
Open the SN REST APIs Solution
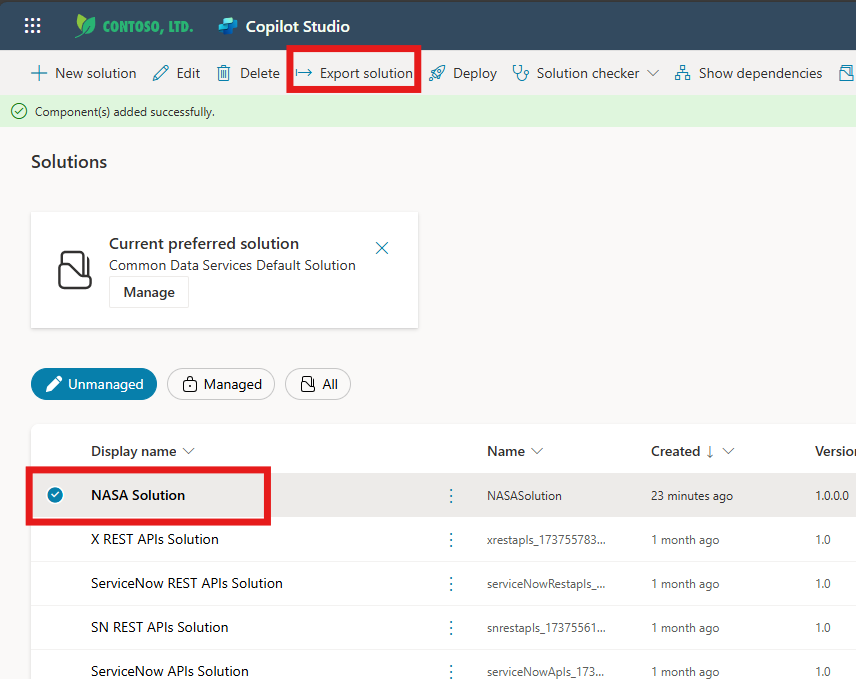pyautogui.click(x=159, y=628)
